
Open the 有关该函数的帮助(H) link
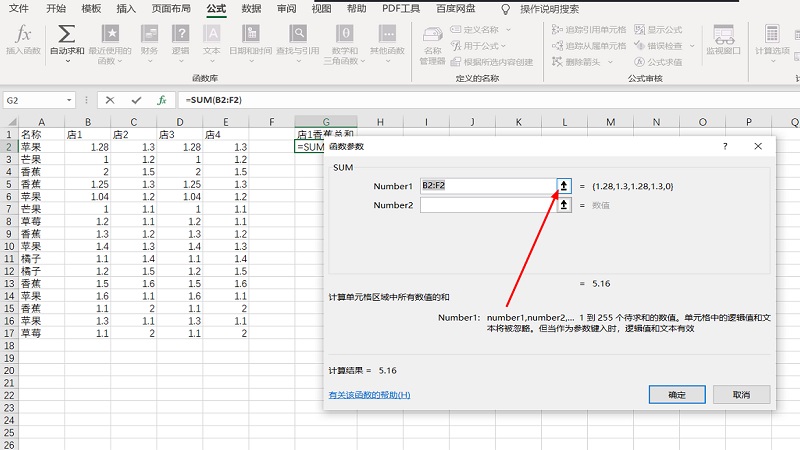pyautogui.click(x=369, y=395)
